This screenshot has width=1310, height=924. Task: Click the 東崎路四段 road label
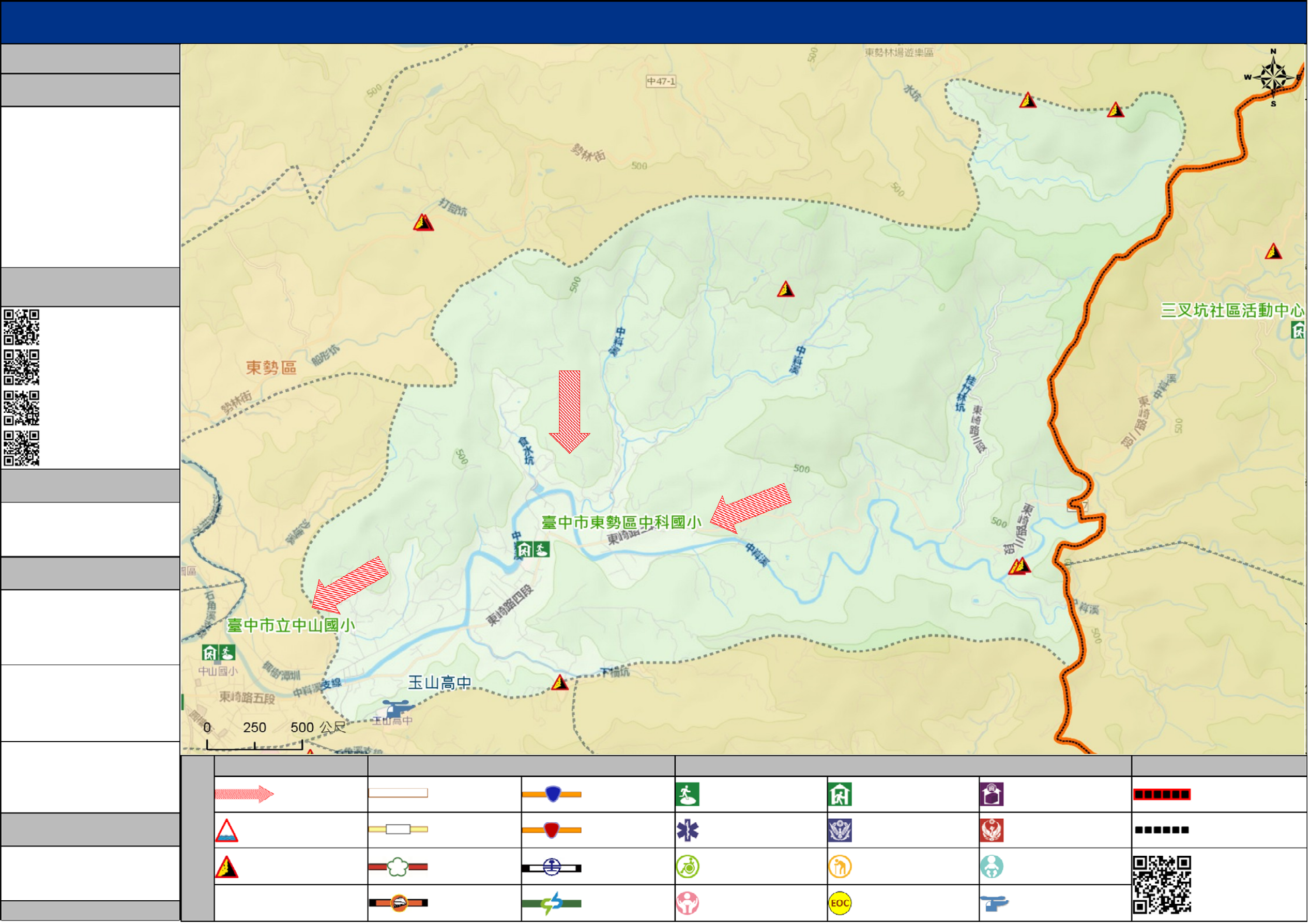click(510, 606)
